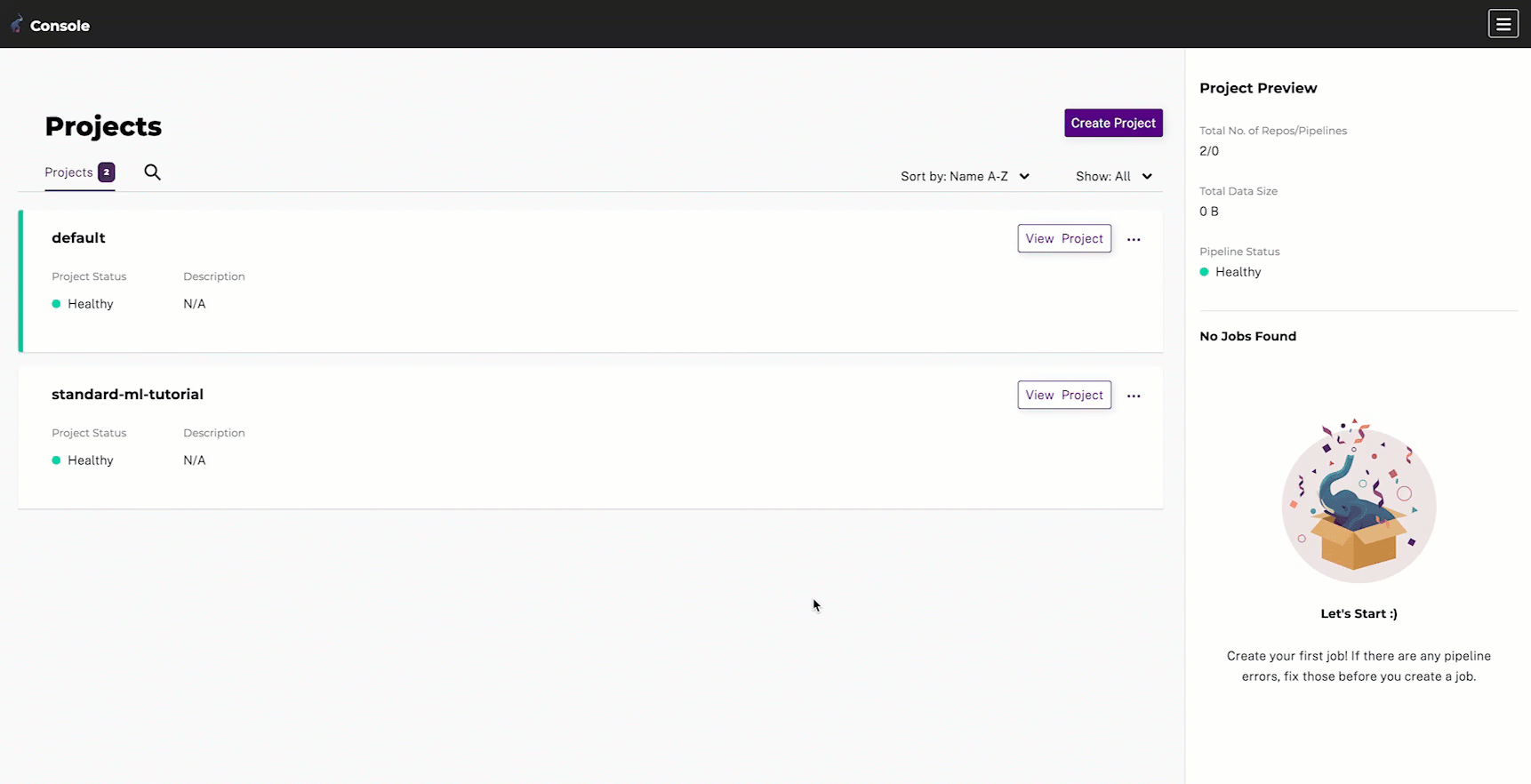Click the No Jobs Found heading
The width and height of the screenshot is (1531, 784).
click(1247, 336)
